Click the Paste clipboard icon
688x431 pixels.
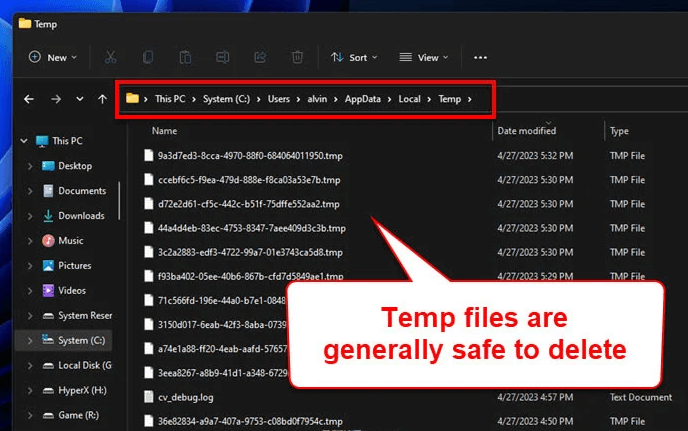(185, 58)
